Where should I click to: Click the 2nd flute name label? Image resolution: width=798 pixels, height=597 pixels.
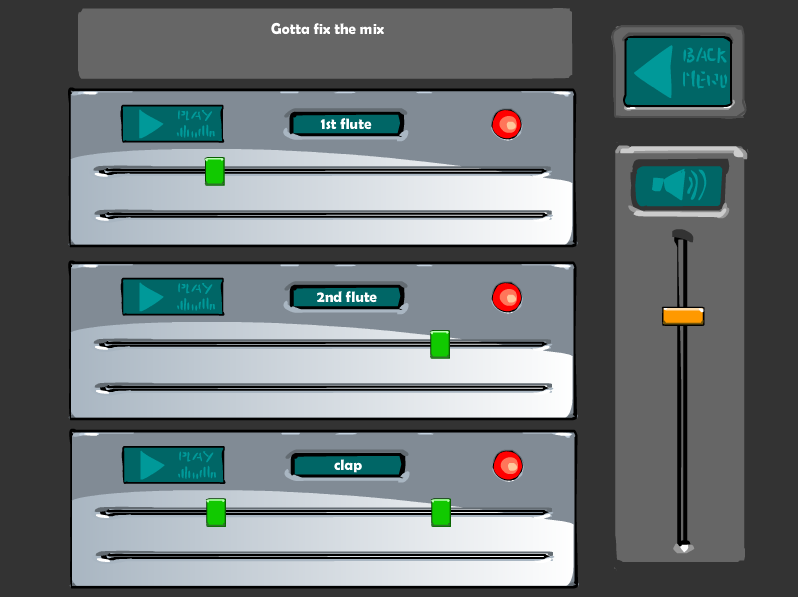click(x=346, y=297)
